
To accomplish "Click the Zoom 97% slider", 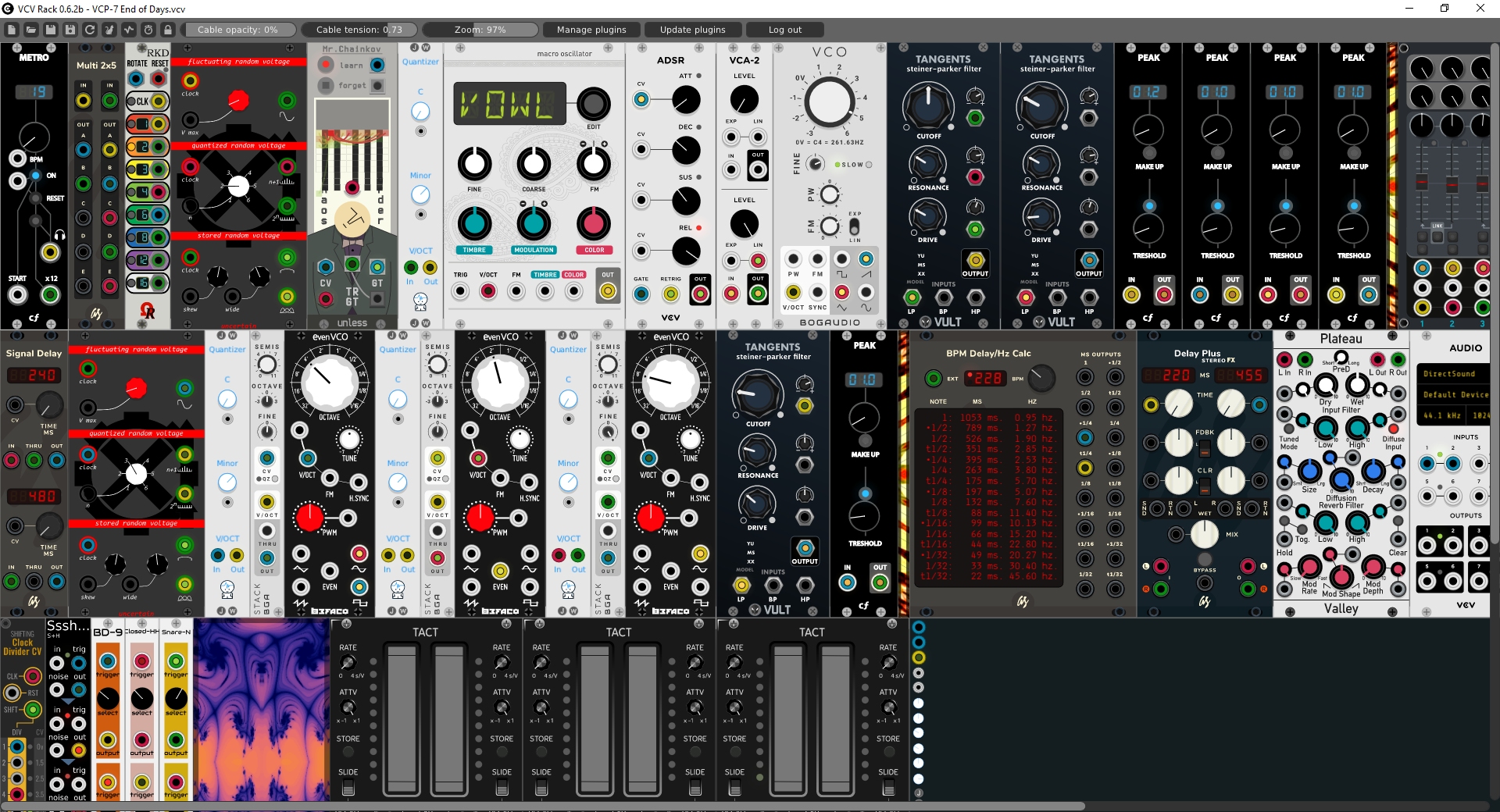I will (480, 30).
